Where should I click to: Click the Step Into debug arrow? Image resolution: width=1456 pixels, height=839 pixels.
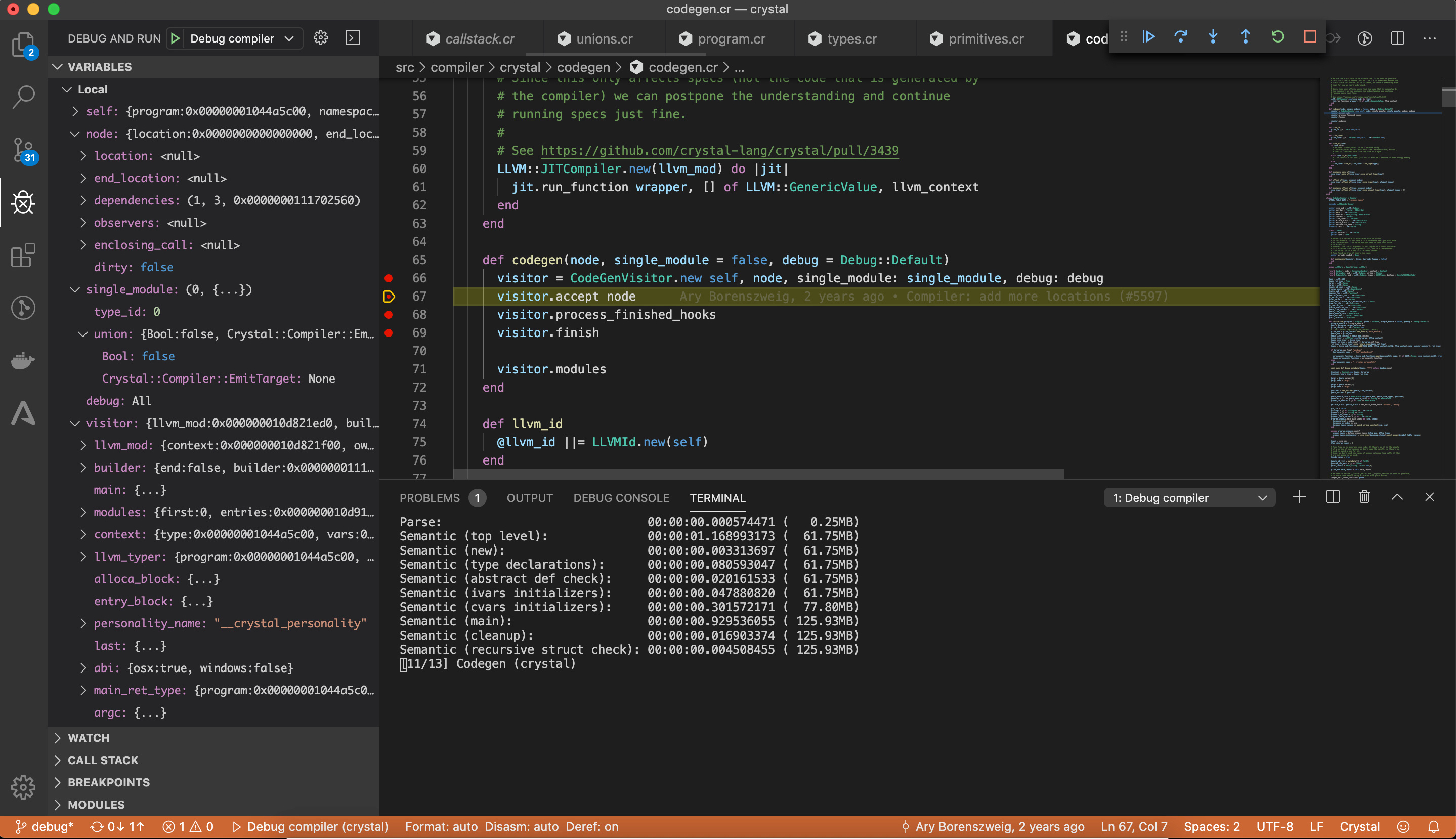[1213, 37]
